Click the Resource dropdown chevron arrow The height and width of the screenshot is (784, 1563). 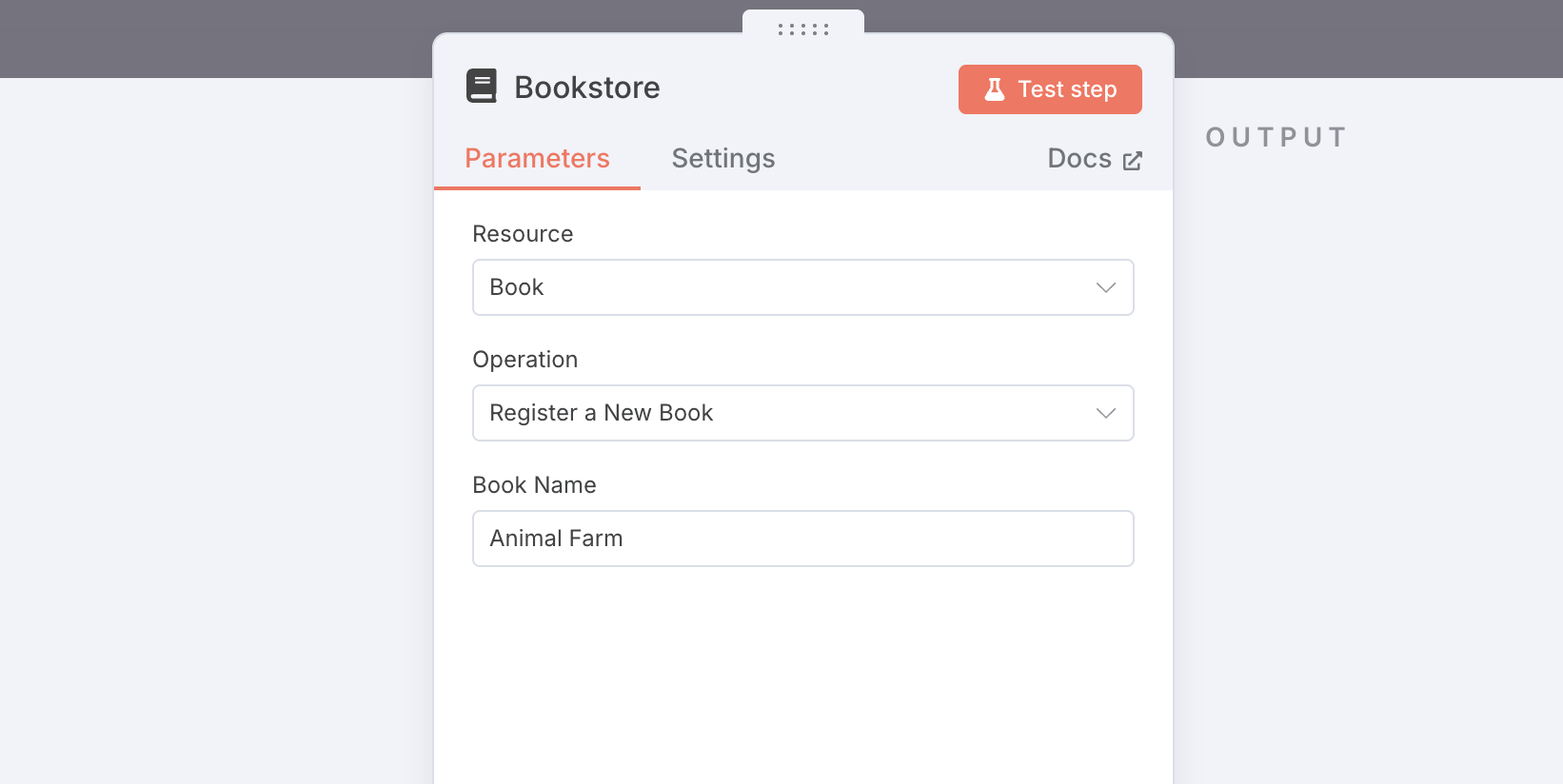[x=1106, y=287]
